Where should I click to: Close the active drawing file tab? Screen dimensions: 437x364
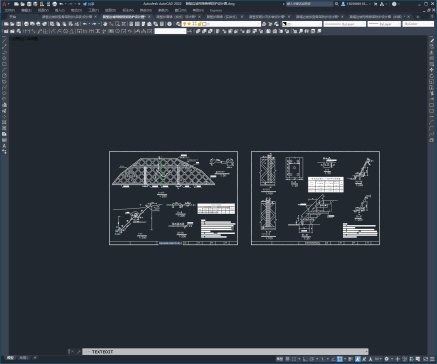pyautogui.click(x=149, y=17)
